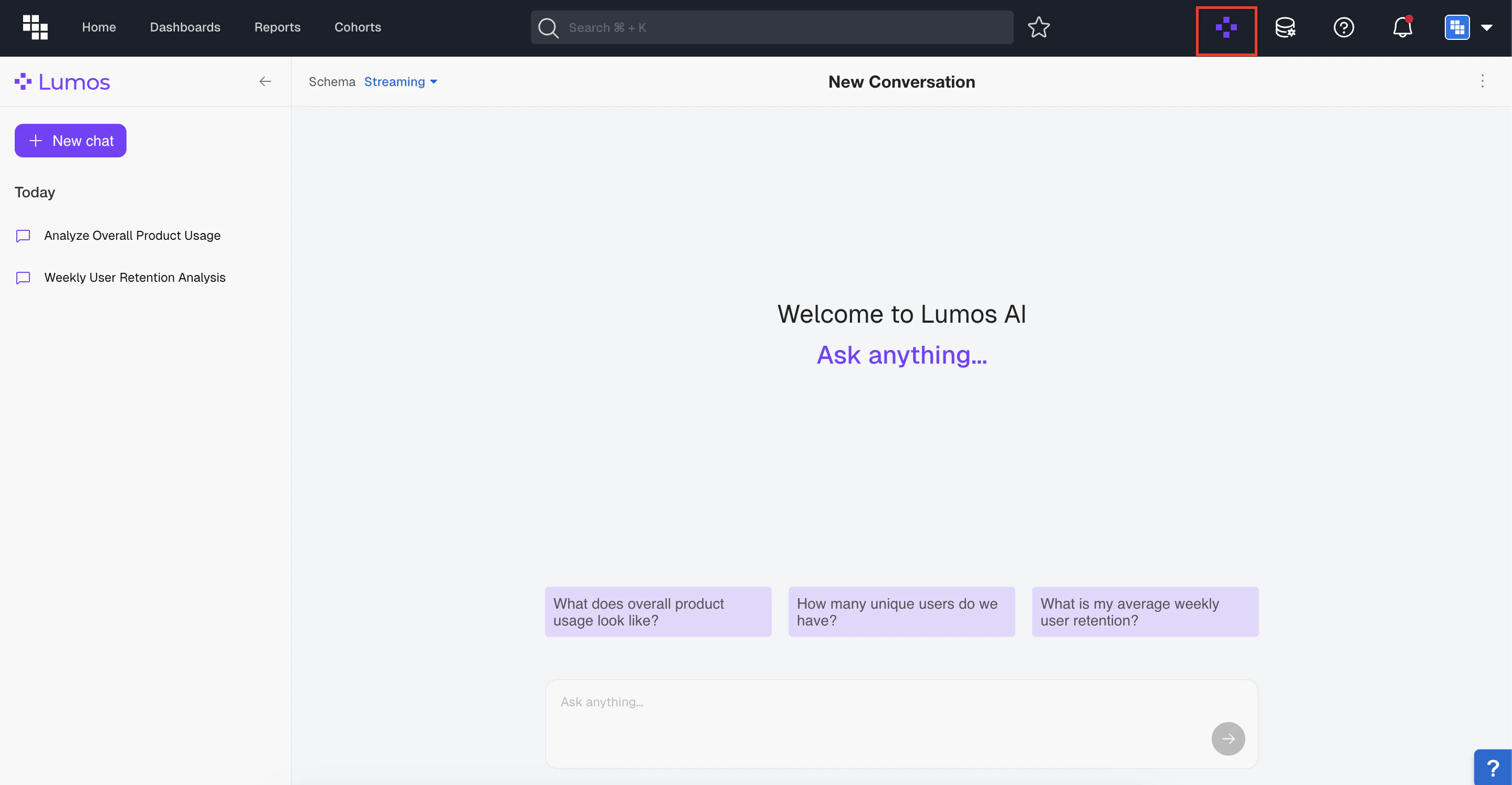Open the account profile dropdown arrow
1512x785 pixels.
tap(1486, 28)
